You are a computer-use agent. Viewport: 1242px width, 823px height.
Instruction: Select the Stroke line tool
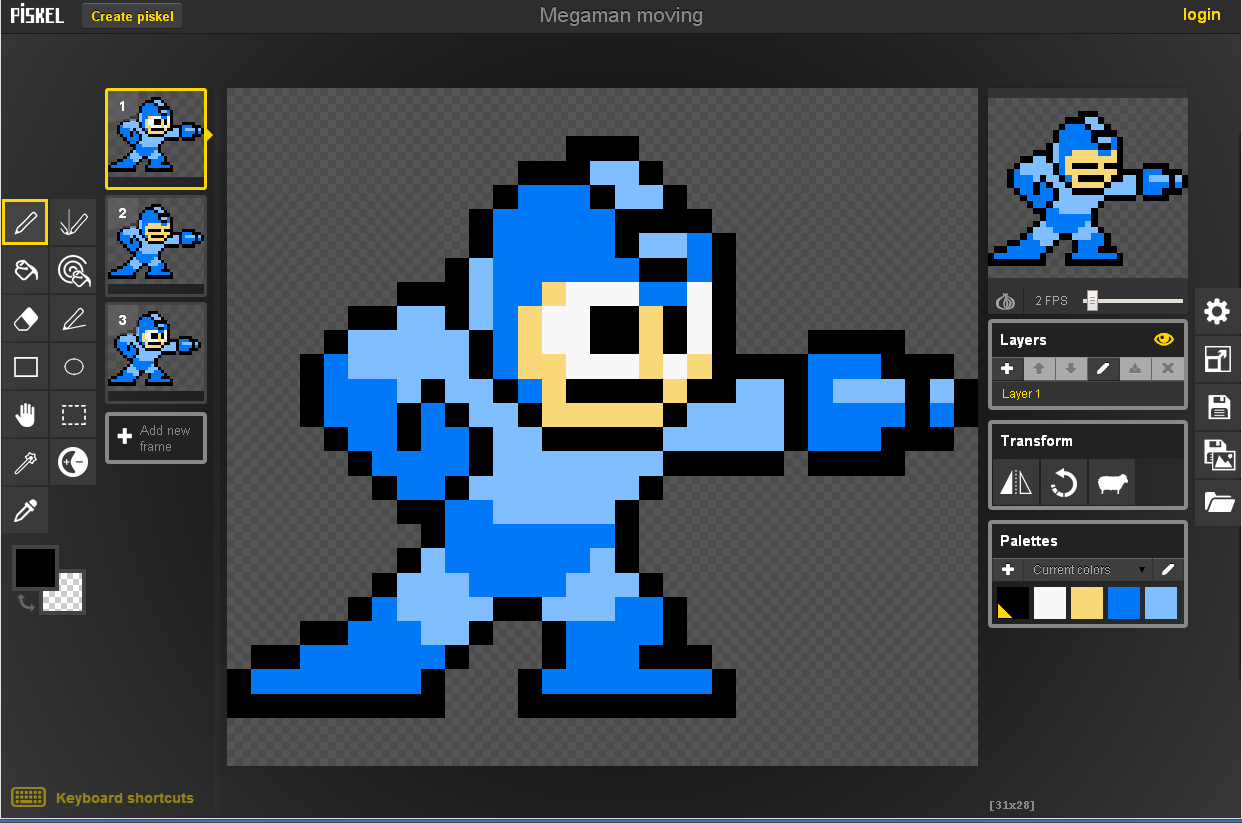(x=73, y=318)
